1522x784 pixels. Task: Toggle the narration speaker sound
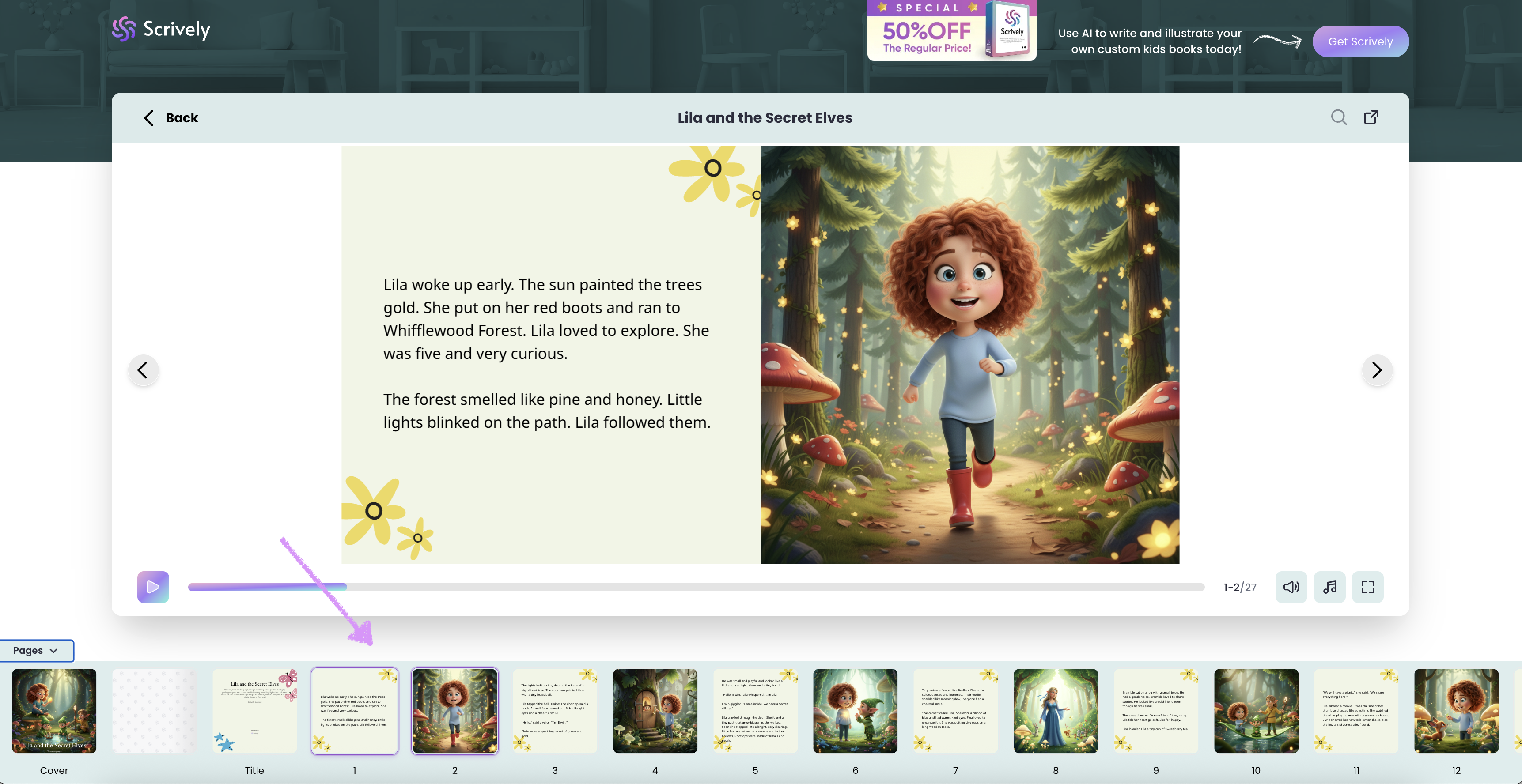(x=1291, y=587)
